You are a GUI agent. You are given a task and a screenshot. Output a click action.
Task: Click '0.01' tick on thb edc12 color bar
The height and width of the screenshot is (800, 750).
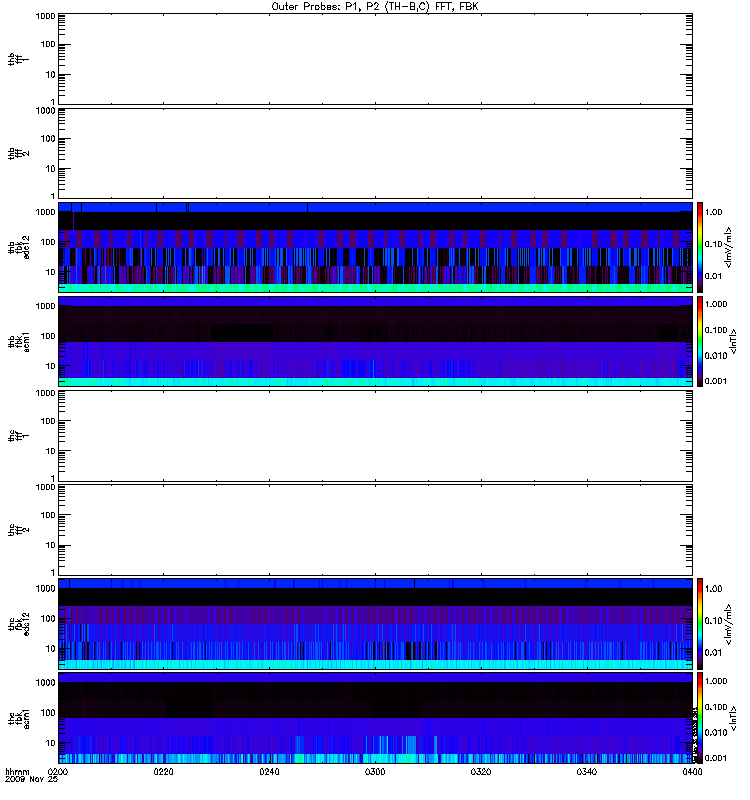(x=713, y=276)
